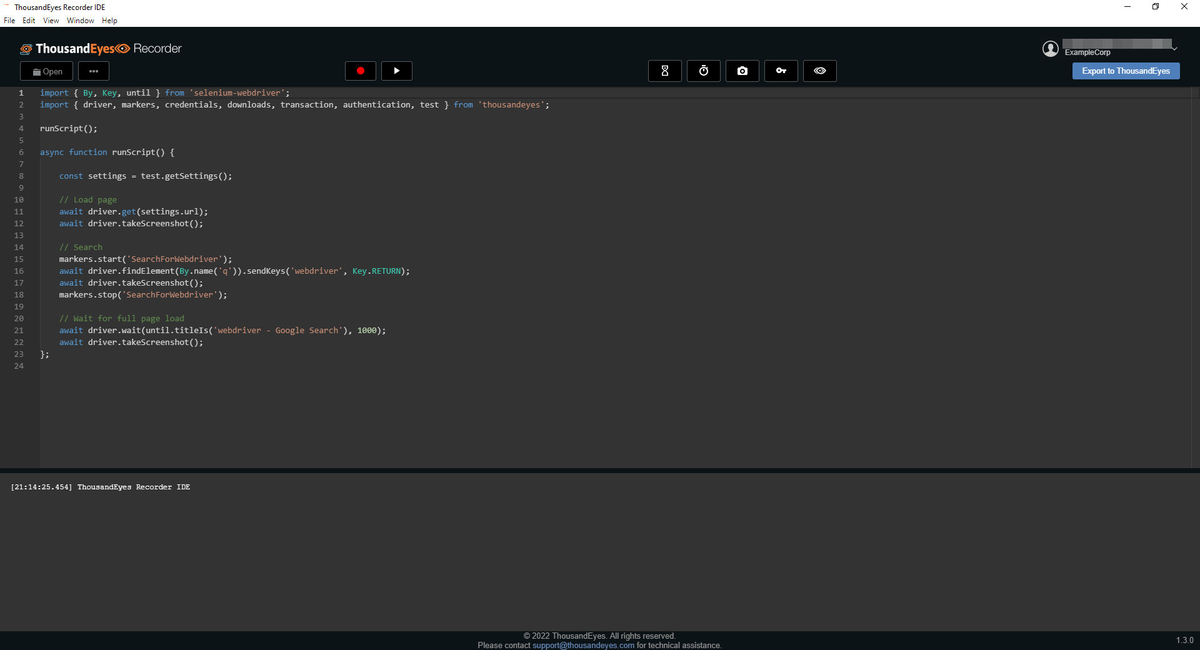Close the Recorder IDE window
Image resolution: width=1200 pixels, height=650 pixels.
point(1185,7)
